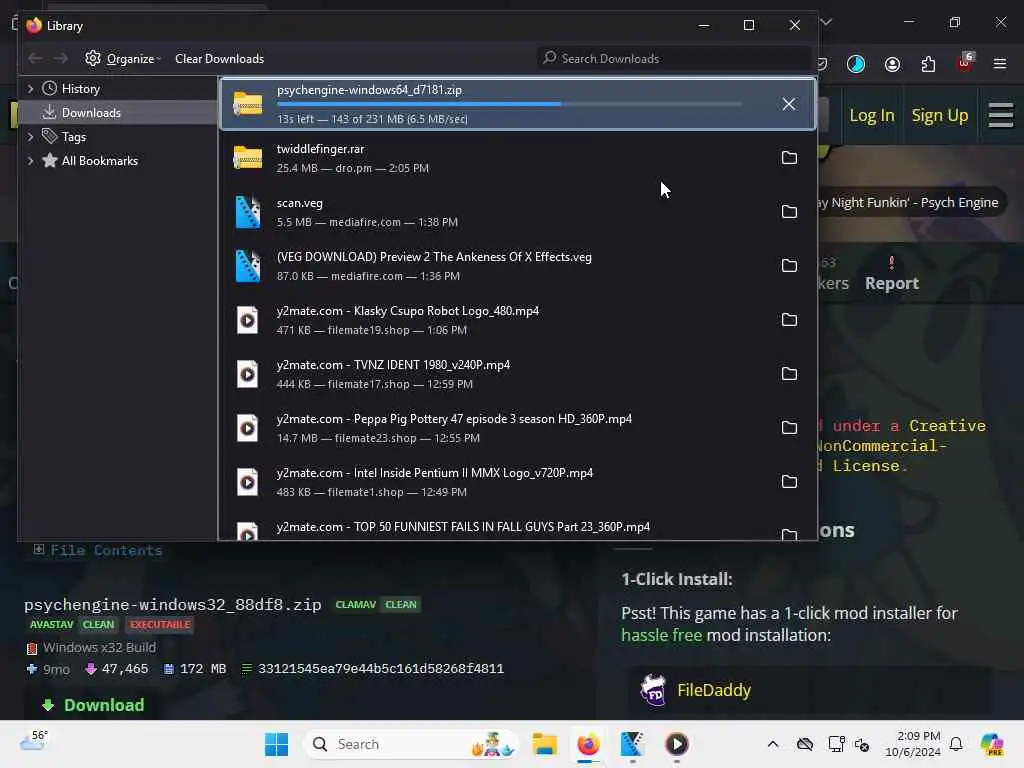Click the twiddlefinger.rar archive file icon
The height and width of the screenshot is (768, 1024).
(248, 157)
